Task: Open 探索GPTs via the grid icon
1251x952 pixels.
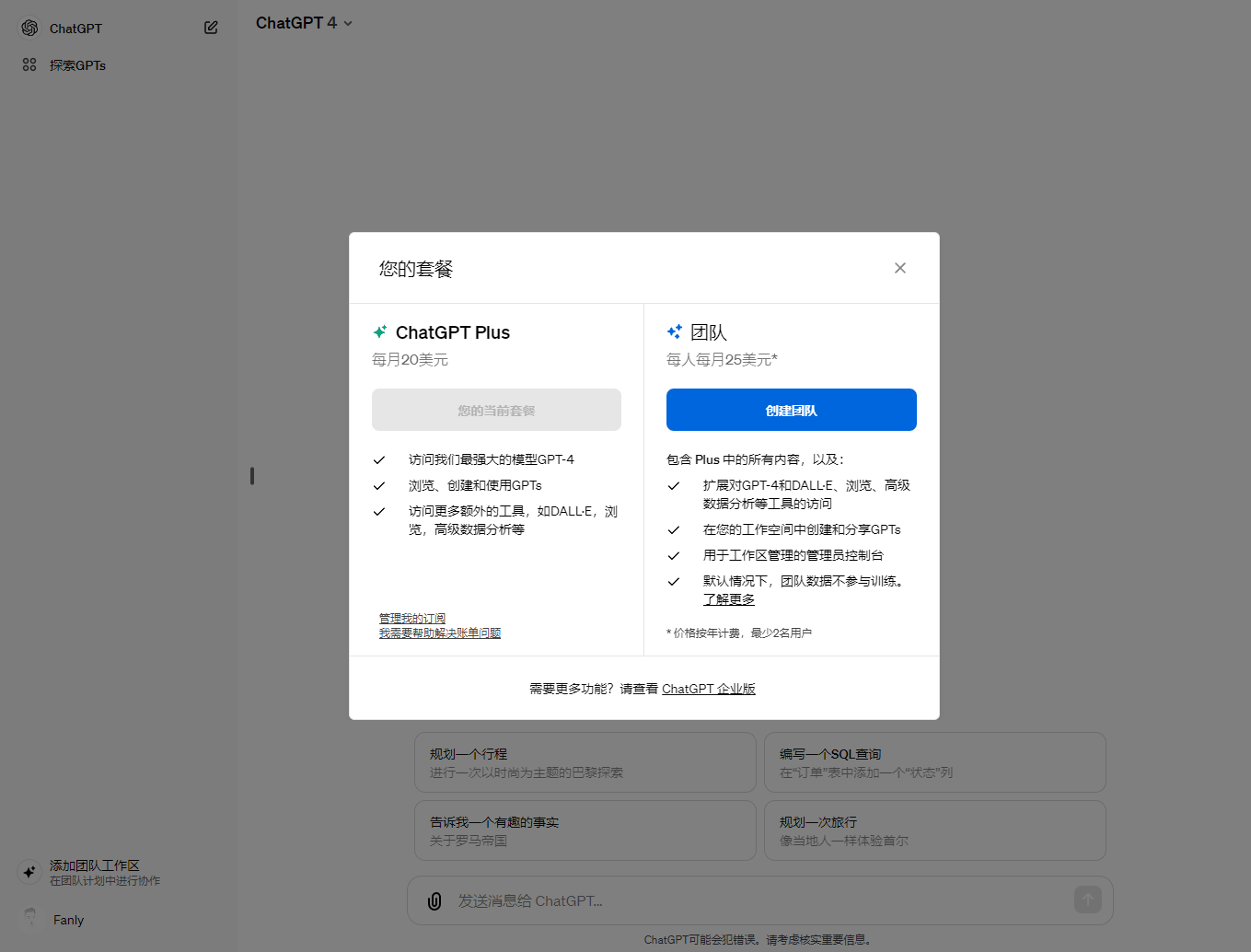Action: [x=29, y=64]
